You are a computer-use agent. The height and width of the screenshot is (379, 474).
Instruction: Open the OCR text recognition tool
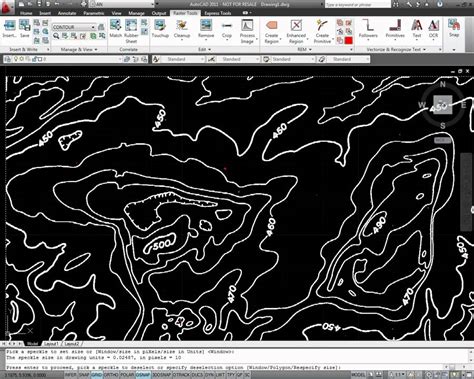tap(433, 29)
